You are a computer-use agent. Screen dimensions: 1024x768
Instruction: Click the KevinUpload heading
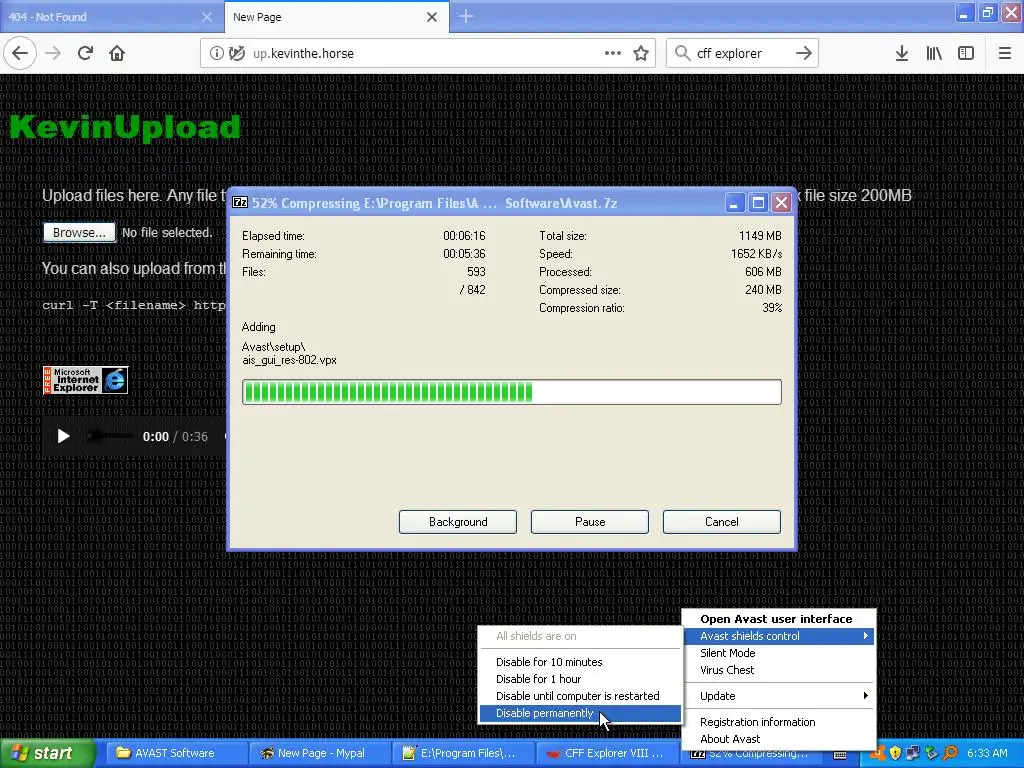125,127
